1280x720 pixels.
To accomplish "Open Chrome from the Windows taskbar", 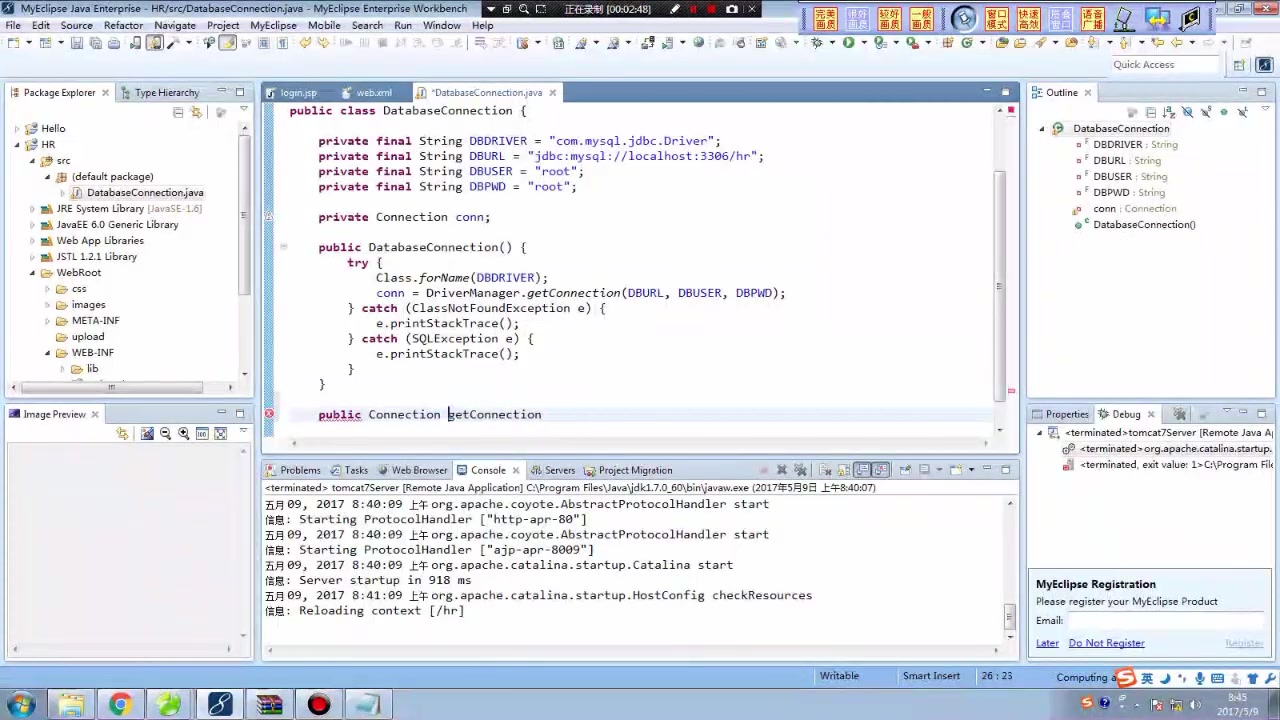I will [119, 705].
